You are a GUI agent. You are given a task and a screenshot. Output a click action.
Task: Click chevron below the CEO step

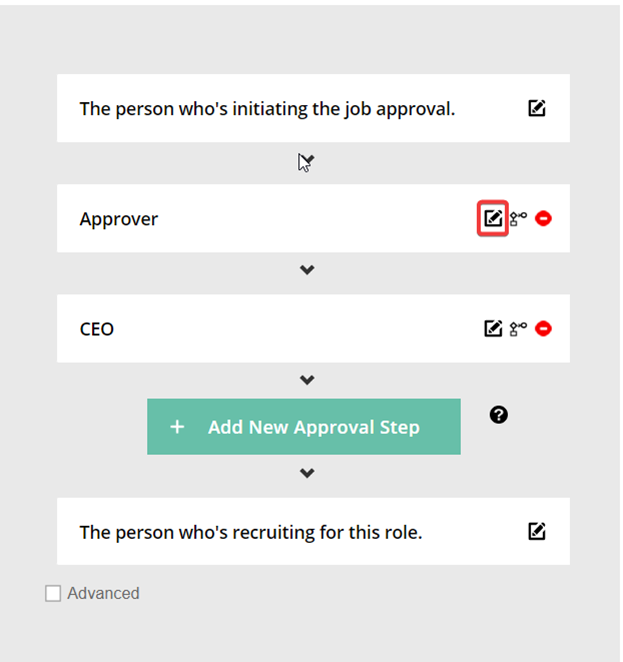click(x=307, y=380)
